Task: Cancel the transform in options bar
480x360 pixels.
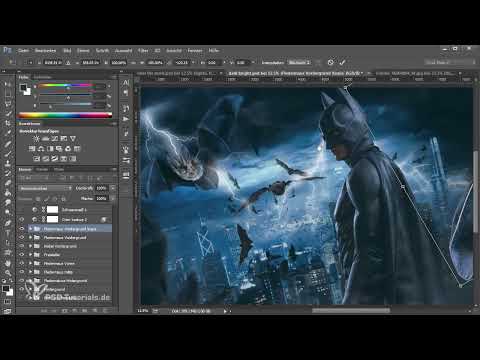Action: coord(330,62)
